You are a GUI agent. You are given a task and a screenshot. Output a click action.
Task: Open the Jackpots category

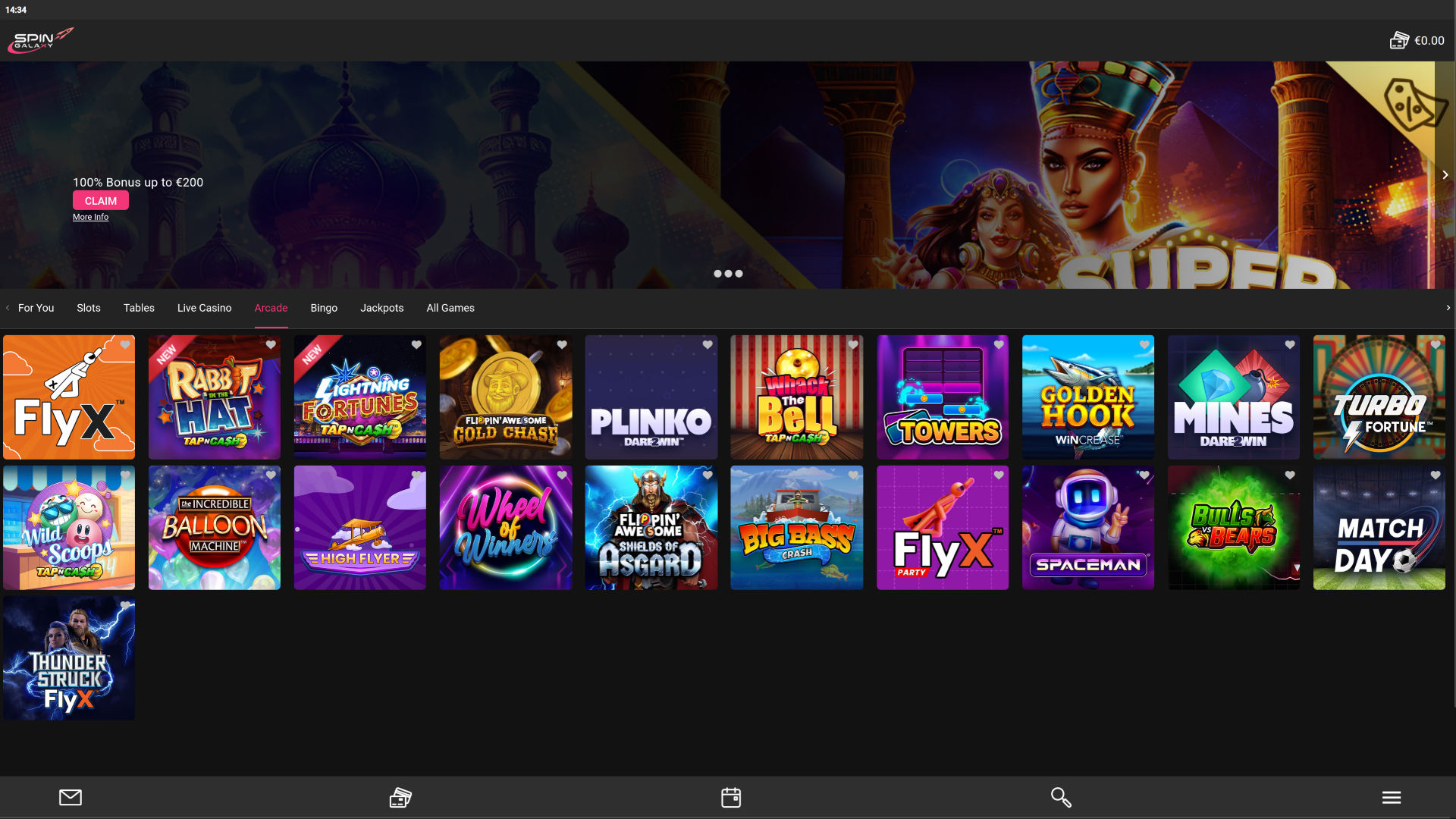click(x=381, y=308)
